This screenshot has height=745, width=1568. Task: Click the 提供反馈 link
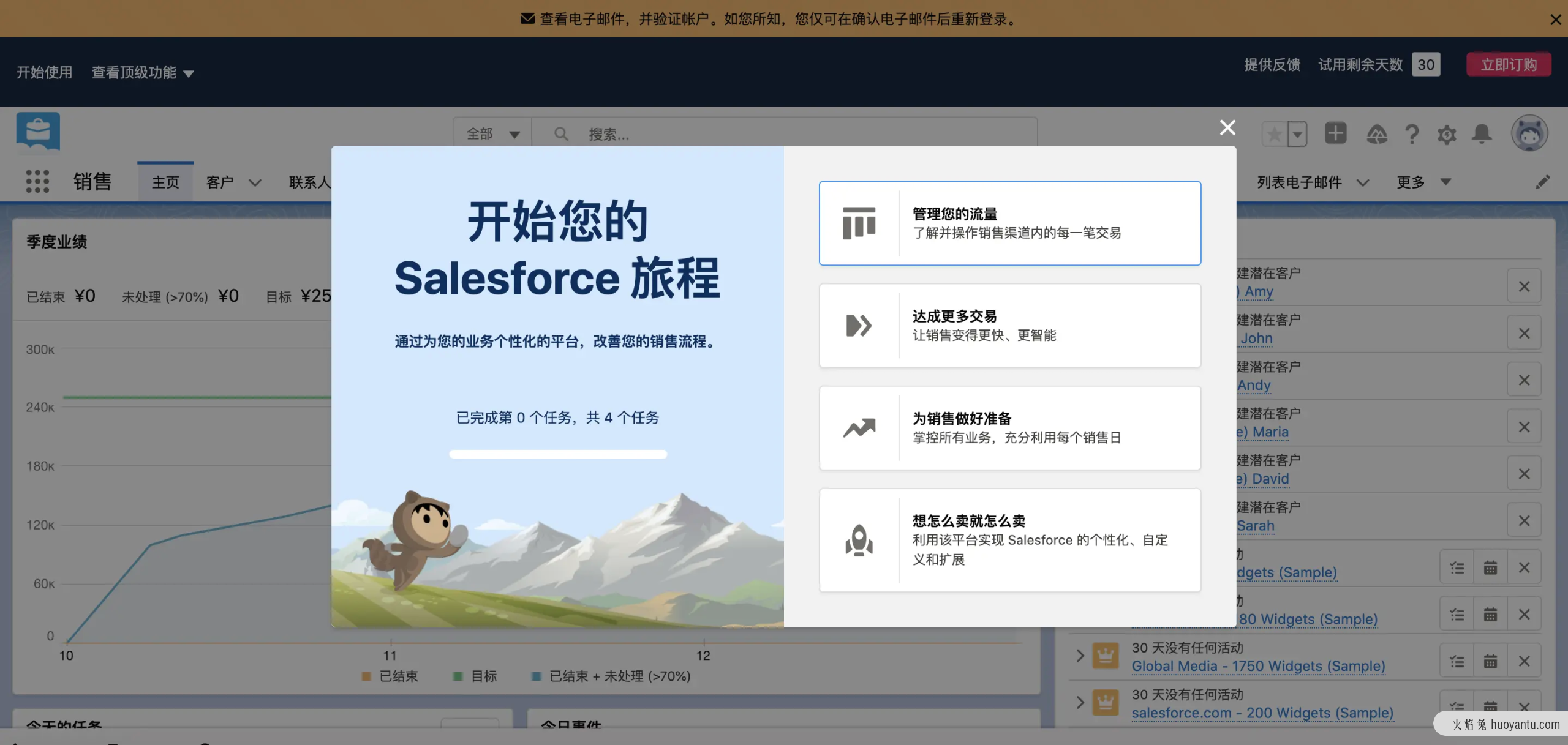point(1272,64)
